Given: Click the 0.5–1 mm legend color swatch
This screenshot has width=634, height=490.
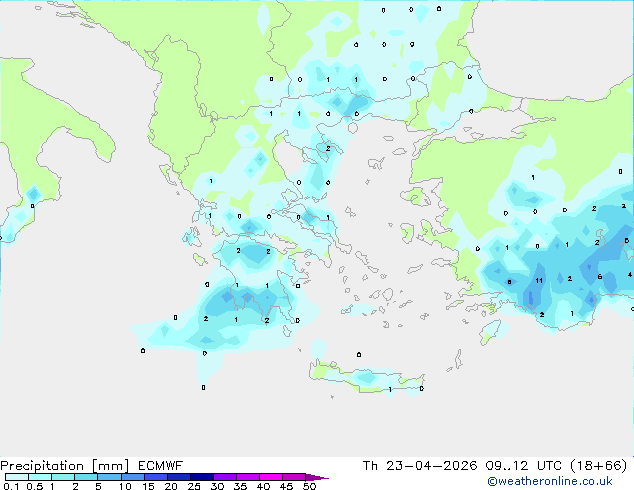Looking at the screenshot, I should (40, 477).
